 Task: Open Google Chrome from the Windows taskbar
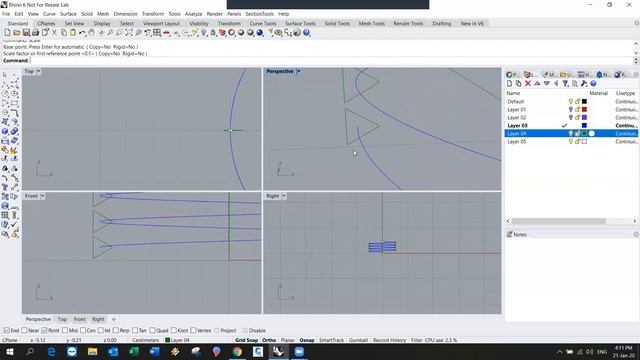pos(237,351)
